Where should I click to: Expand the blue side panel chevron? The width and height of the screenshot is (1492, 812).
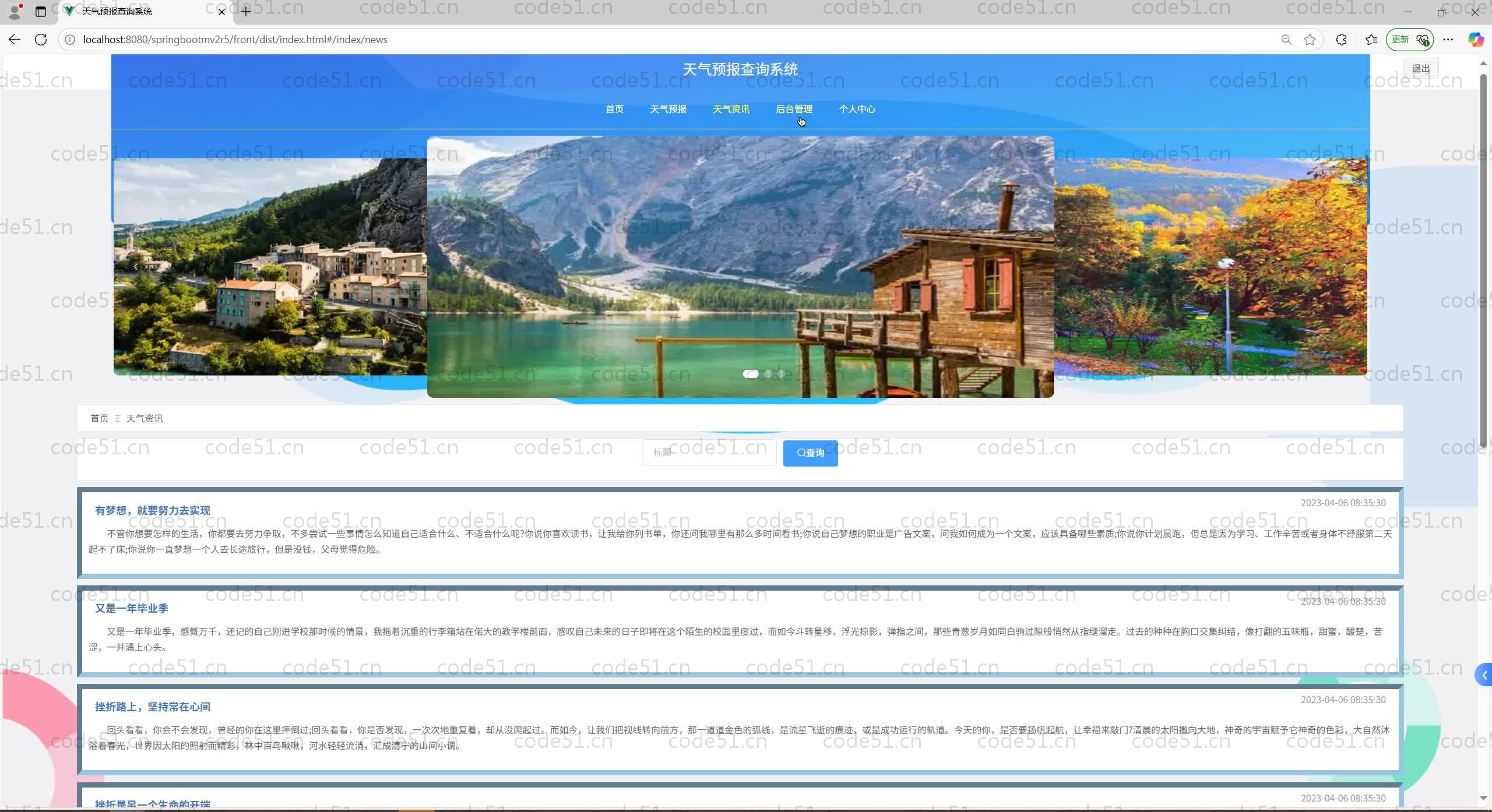tap(1484, 676)
